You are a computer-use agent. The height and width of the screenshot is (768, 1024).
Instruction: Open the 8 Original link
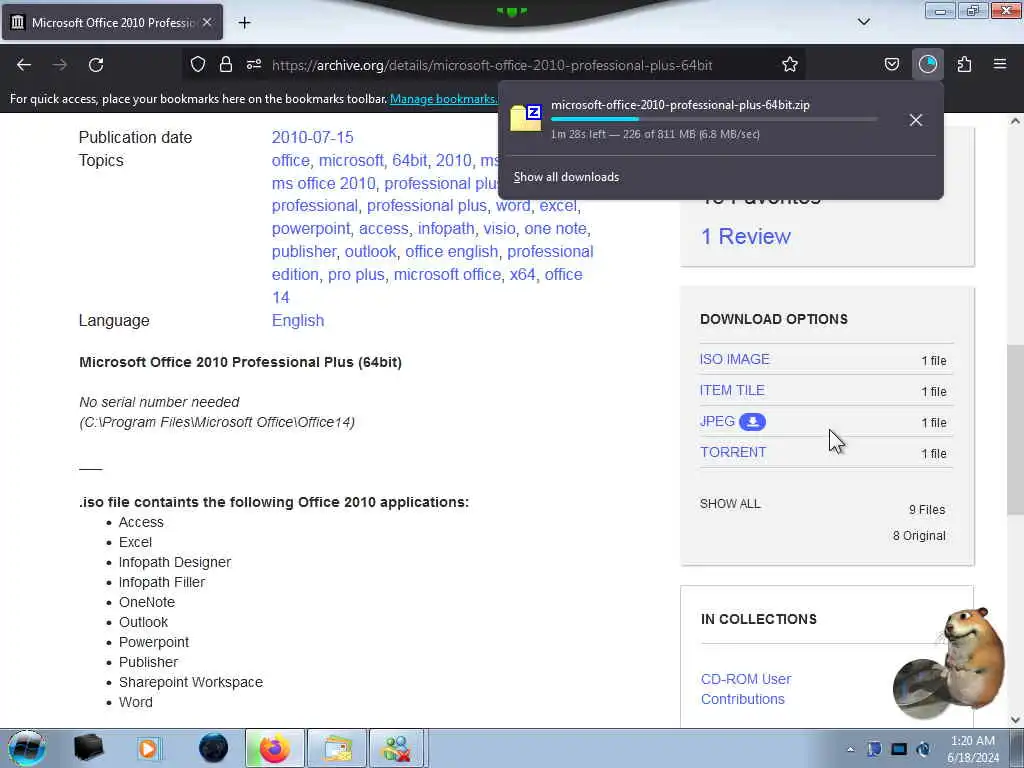[919, 536]
